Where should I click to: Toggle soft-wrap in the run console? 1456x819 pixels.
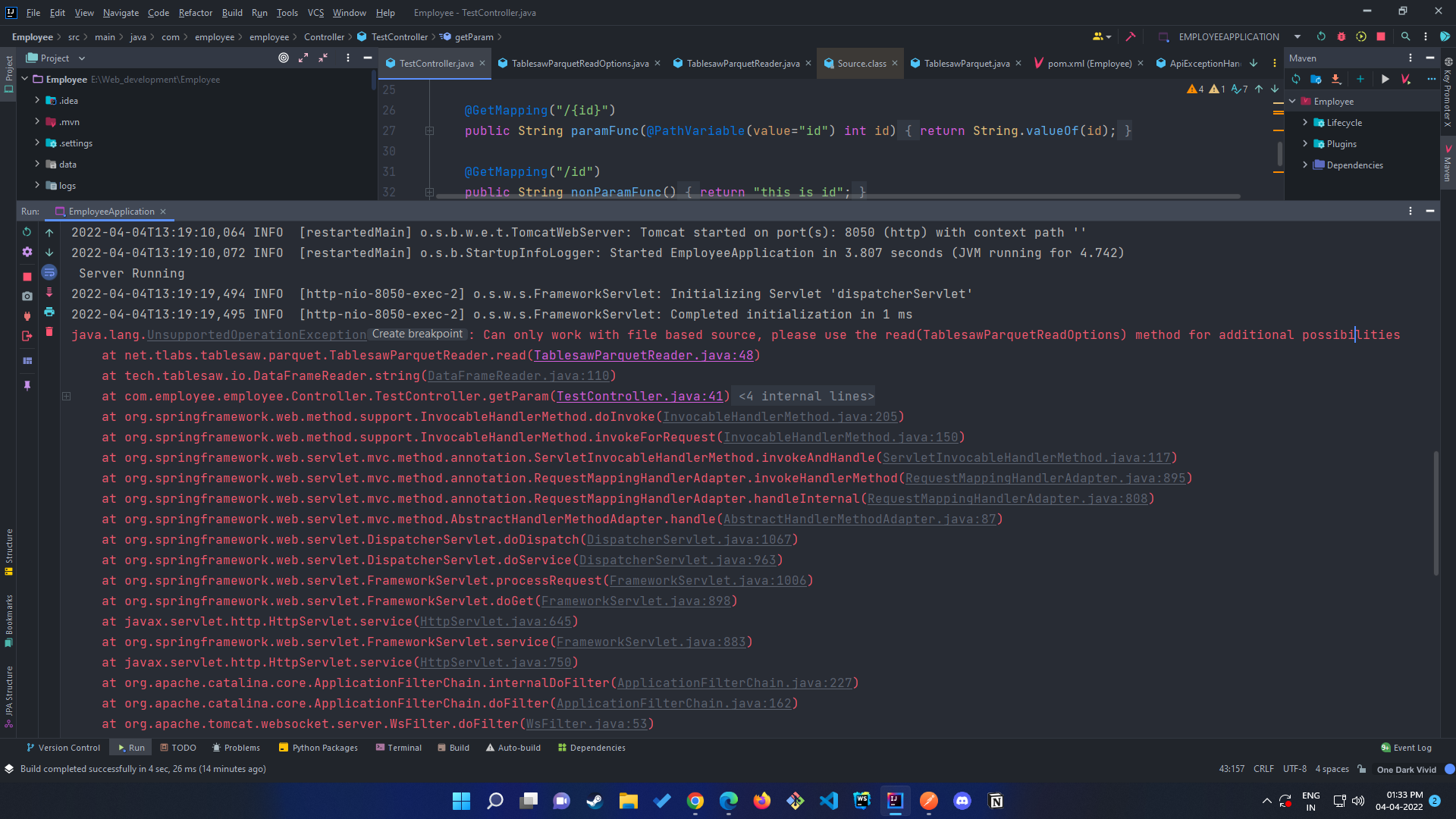(x=49, y=272)
